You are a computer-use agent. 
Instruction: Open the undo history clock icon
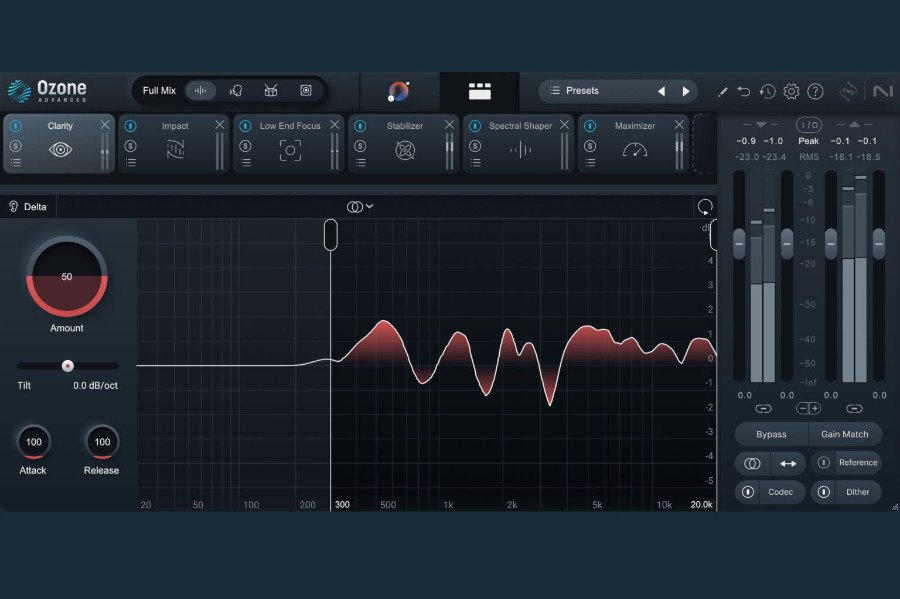pyautogui.click(x=767, y=91)
